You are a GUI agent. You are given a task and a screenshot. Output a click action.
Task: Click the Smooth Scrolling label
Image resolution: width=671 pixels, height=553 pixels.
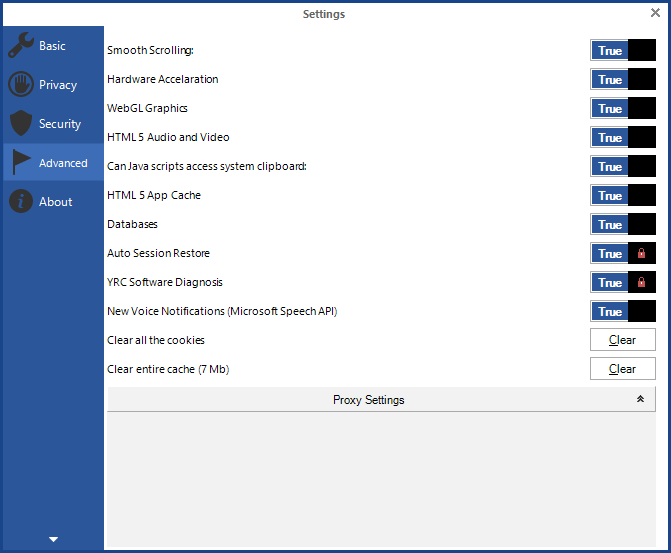tap(150, 50)
